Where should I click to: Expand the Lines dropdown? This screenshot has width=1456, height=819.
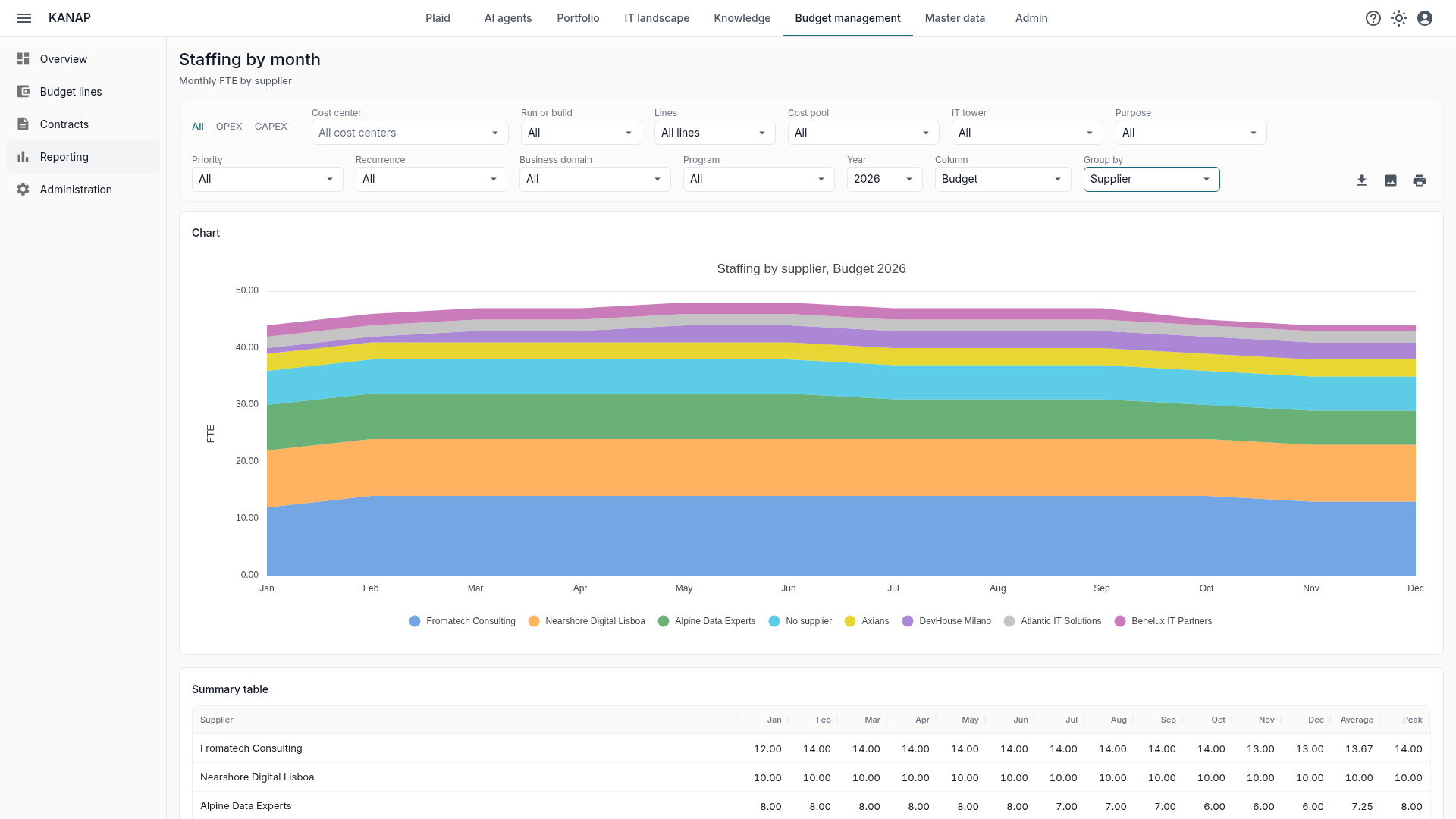pos(715,133)
